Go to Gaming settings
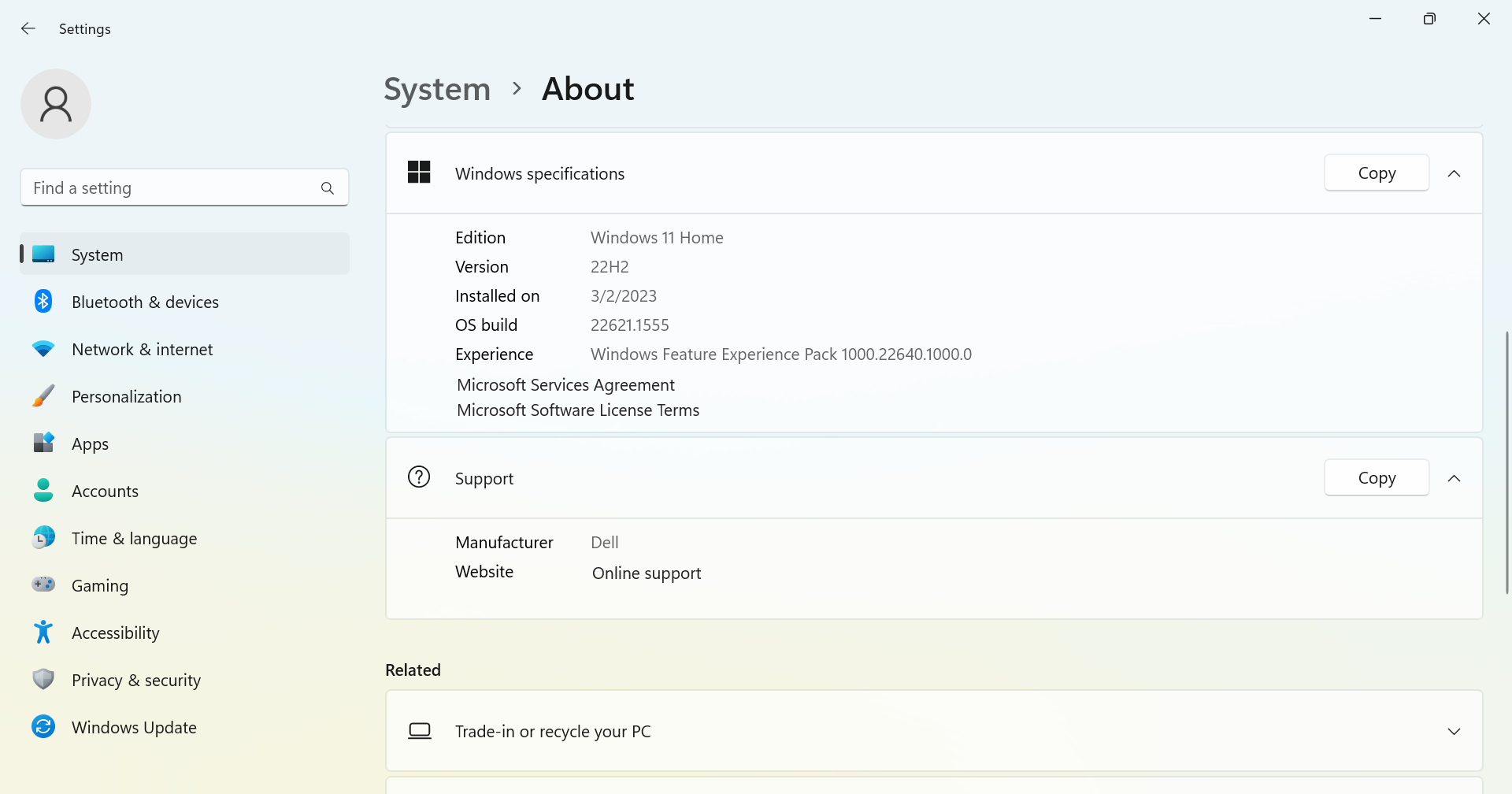This screenshot has width=1512, height=794. tap(184, 585)
